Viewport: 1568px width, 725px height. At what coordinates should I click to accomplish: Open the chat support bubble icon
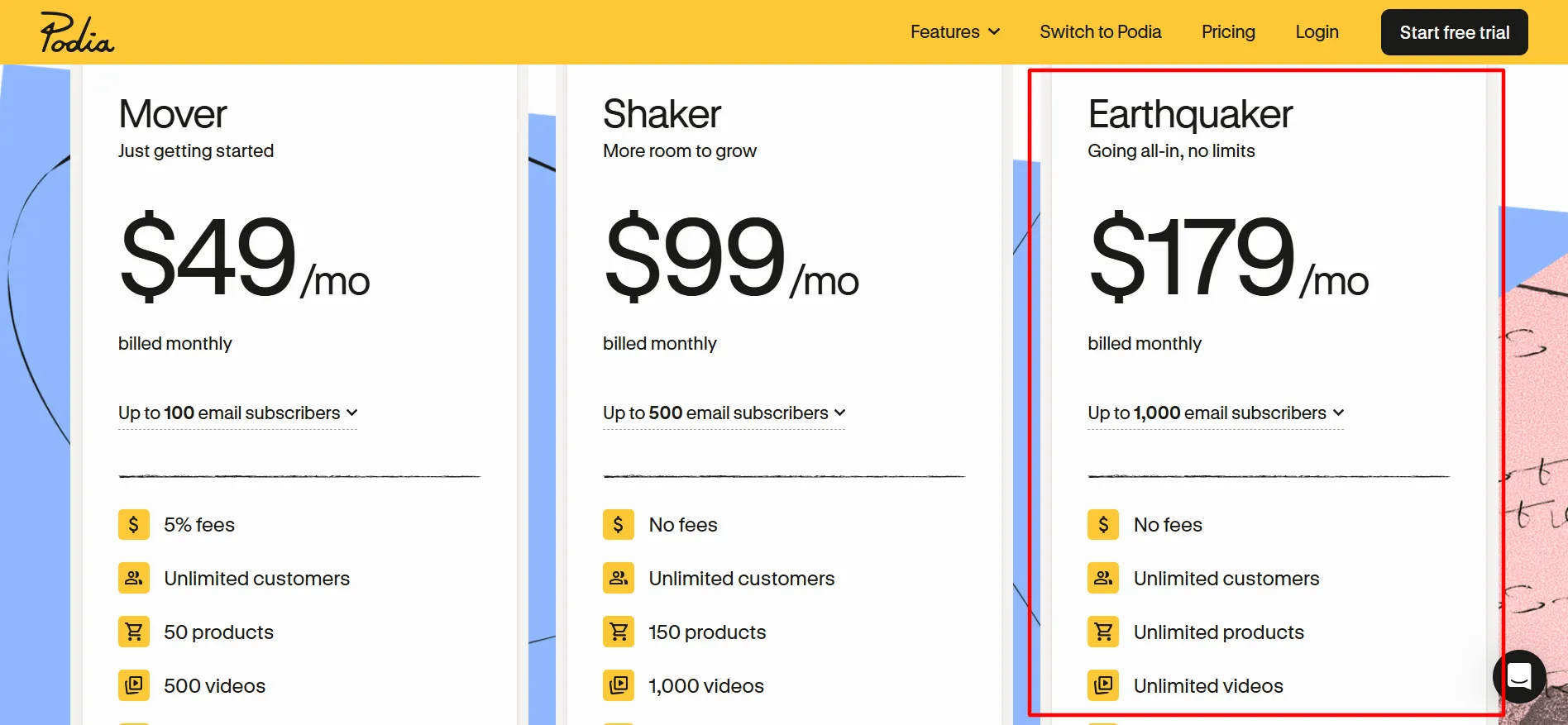1519,676
